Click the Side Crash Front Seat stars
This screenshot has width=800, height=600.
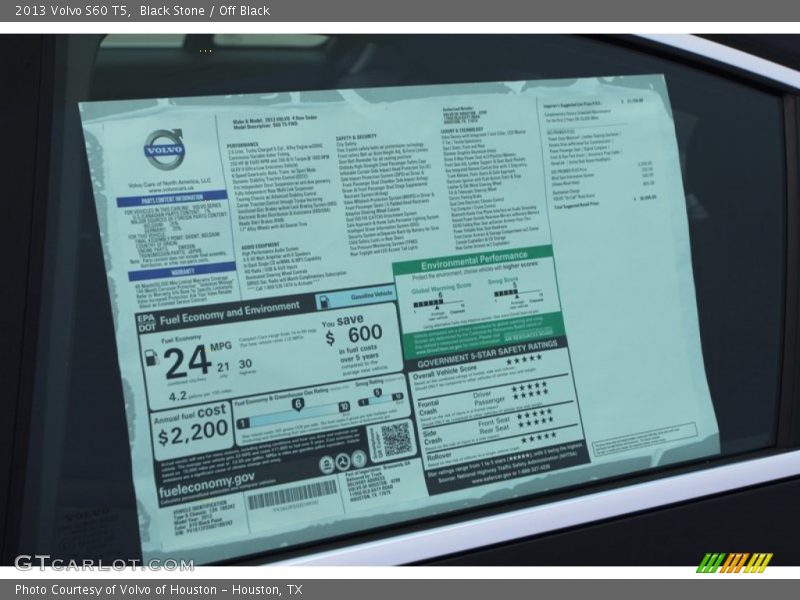pyautogui.click(x=535, y=413)
